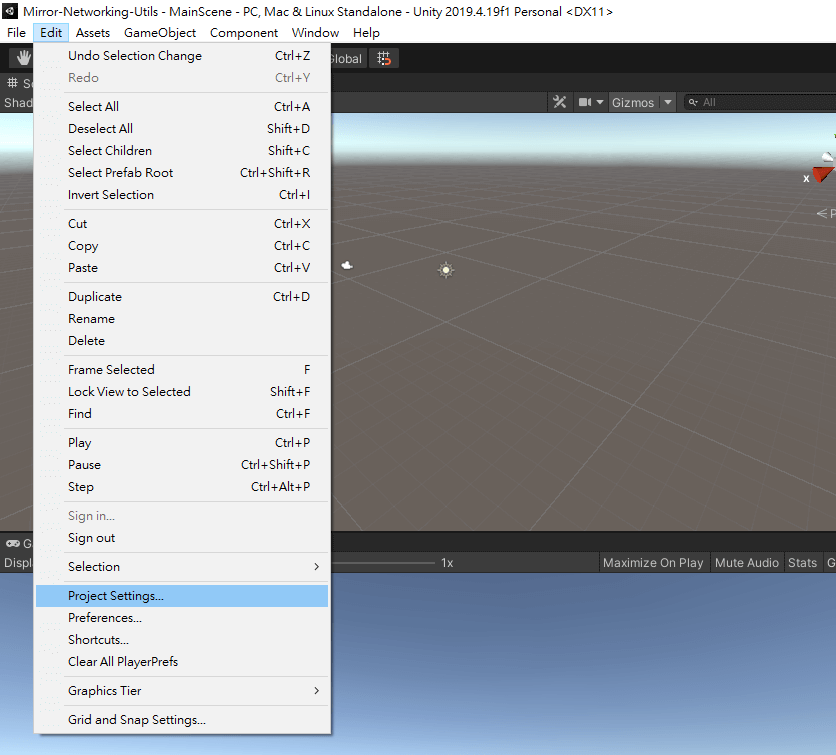The height and width of the screenshot is (755, 836).
Task: Choose Lock View to Selected
Action: click(x=182, y=392)
